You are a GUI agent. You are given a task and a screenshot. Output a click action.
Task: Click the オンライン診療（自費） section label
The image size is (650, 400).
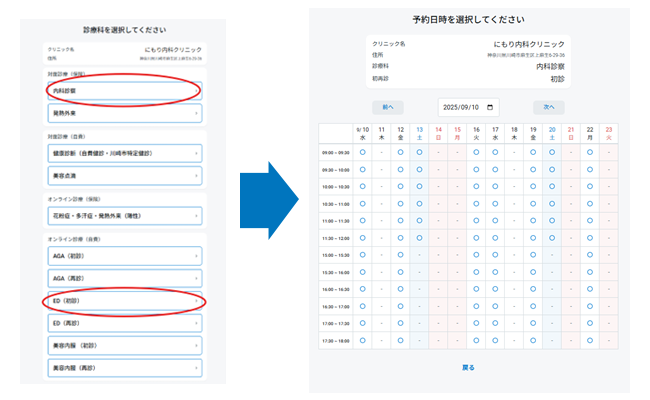pyautogui.click(x=74, y=239)
